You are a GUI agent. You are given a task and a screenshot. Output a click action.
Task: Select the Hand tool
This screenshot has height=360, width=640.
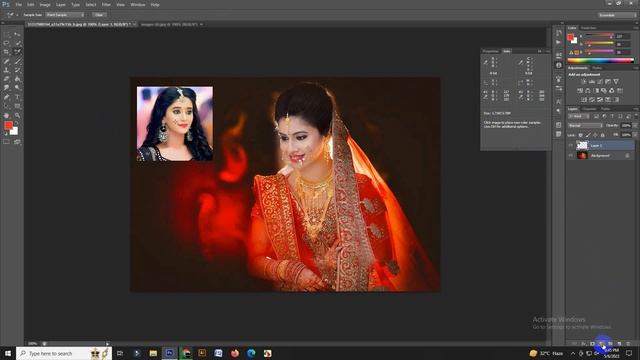6,116
